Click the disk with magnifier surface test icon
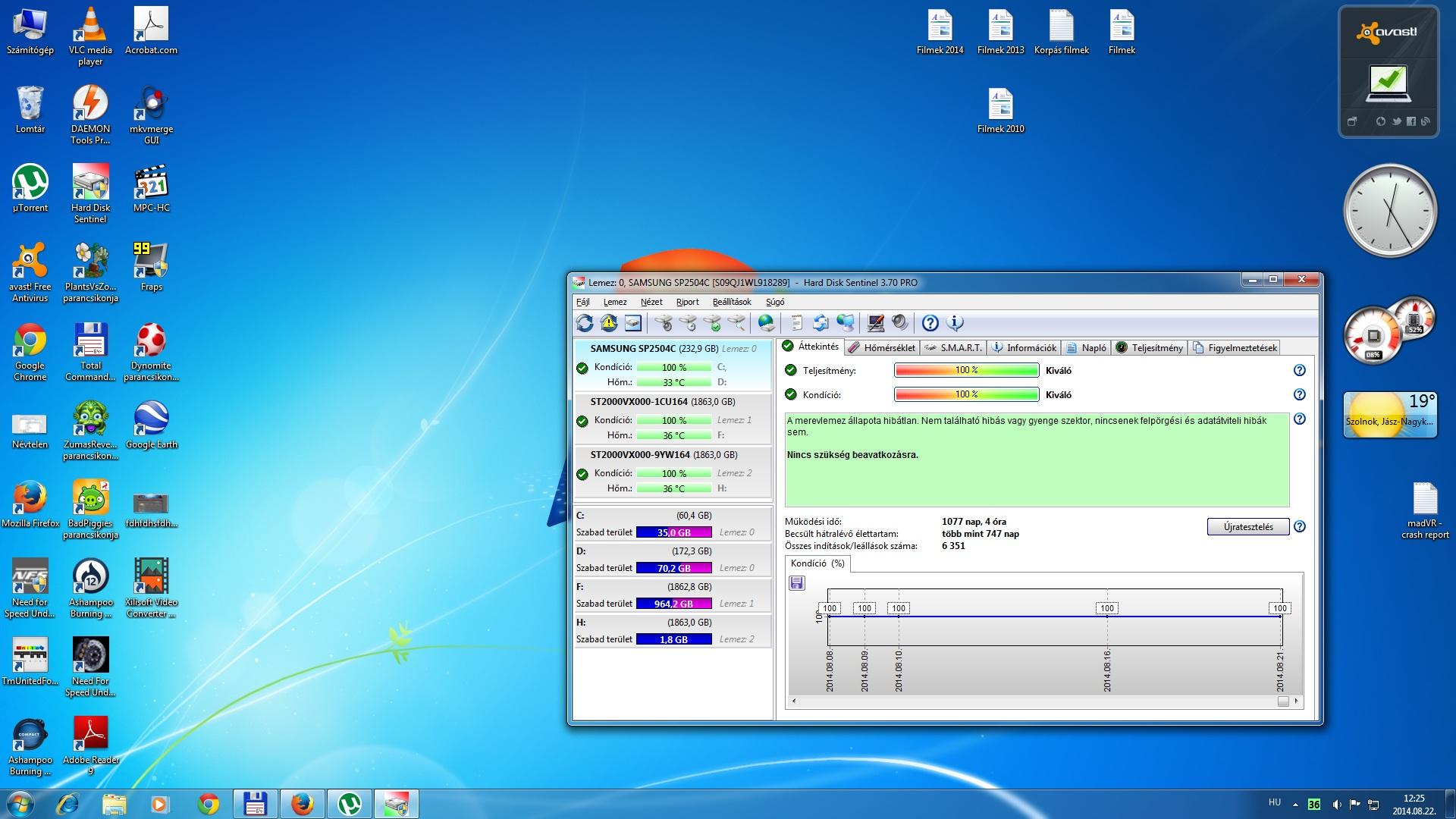This screenshot has height=819, width=1456. pyautogui.click(x=736, y=323)
